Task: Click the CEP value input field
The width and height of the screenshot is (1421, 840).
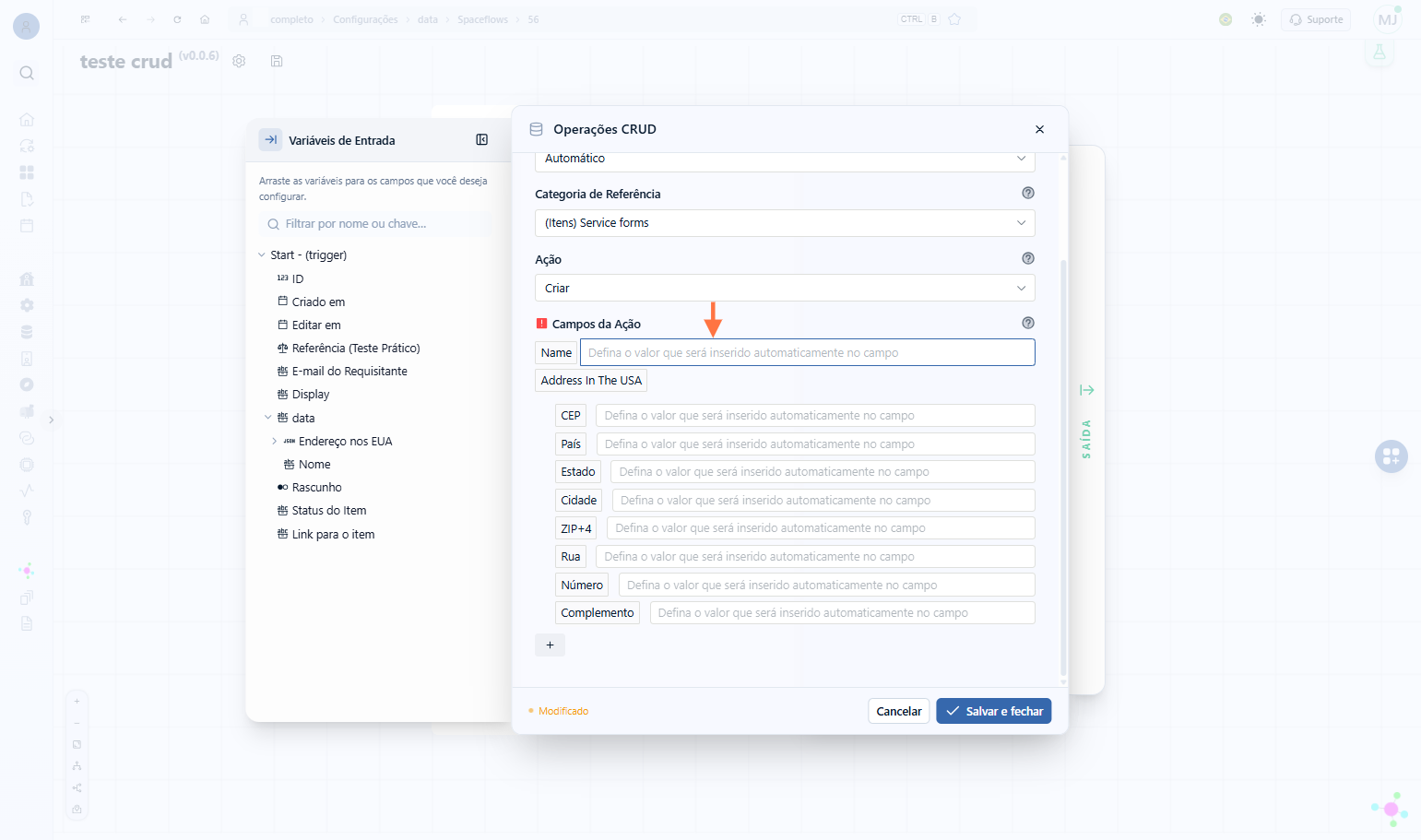Action: 815,416
